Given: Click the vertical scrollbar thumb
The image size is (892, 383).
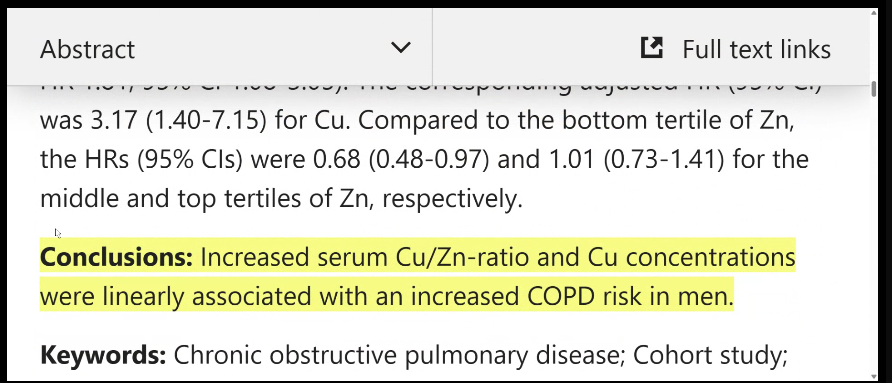Looking at the screenshot, I should pos(874,89).
